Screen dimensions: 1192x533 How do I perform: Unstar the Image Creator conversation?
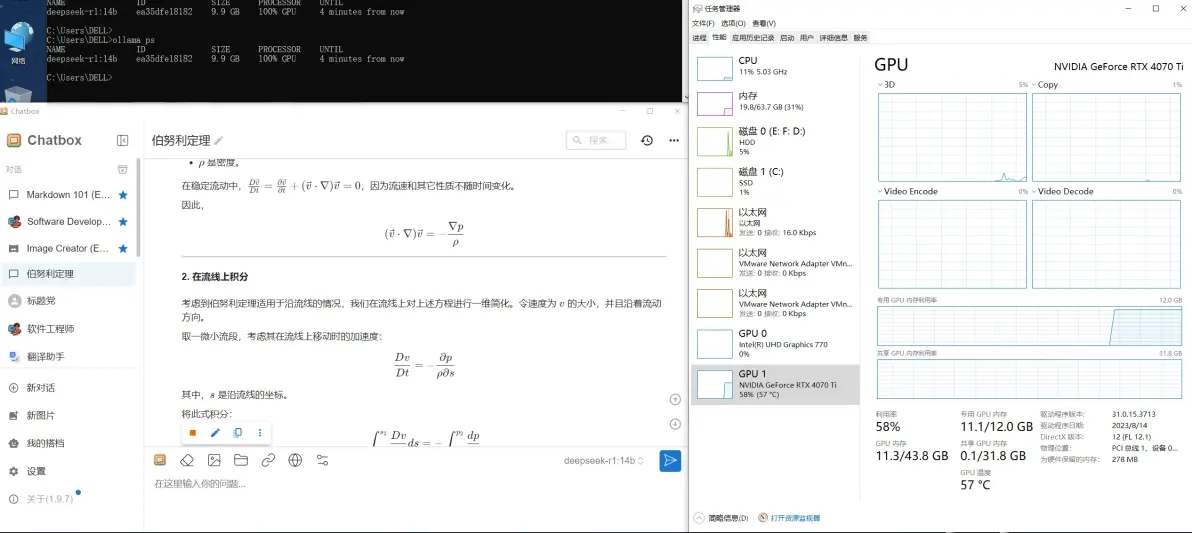(x=122, y=249)
